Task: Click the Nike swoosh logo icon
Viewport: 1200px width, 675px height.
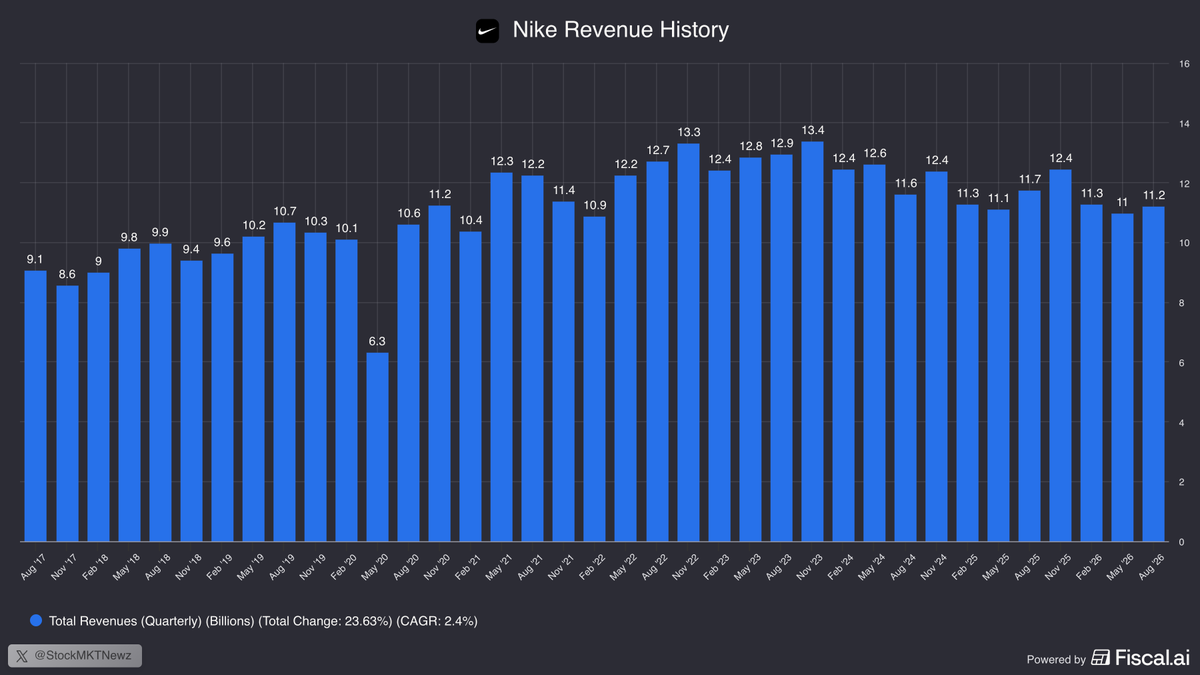Action: click(x=487, y=30)
